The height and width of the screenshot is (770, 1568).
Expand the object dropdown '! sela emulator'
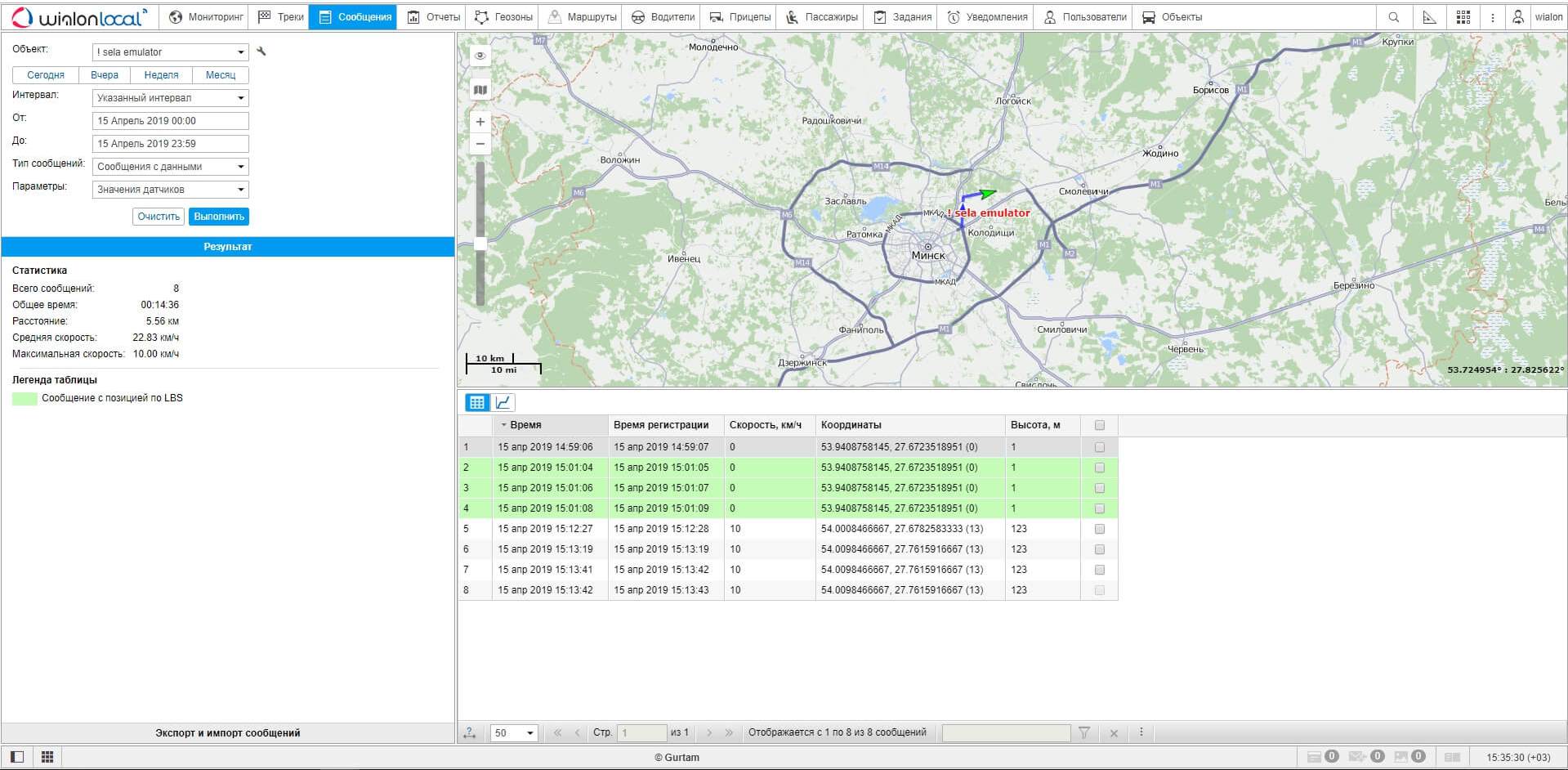coord(170,52)
